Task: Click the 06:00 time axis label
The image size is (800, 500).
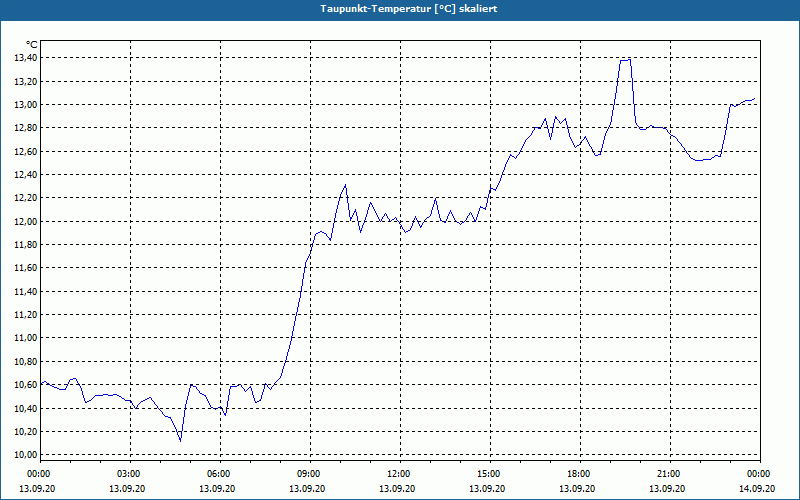Action: click(x=220, y=474)
